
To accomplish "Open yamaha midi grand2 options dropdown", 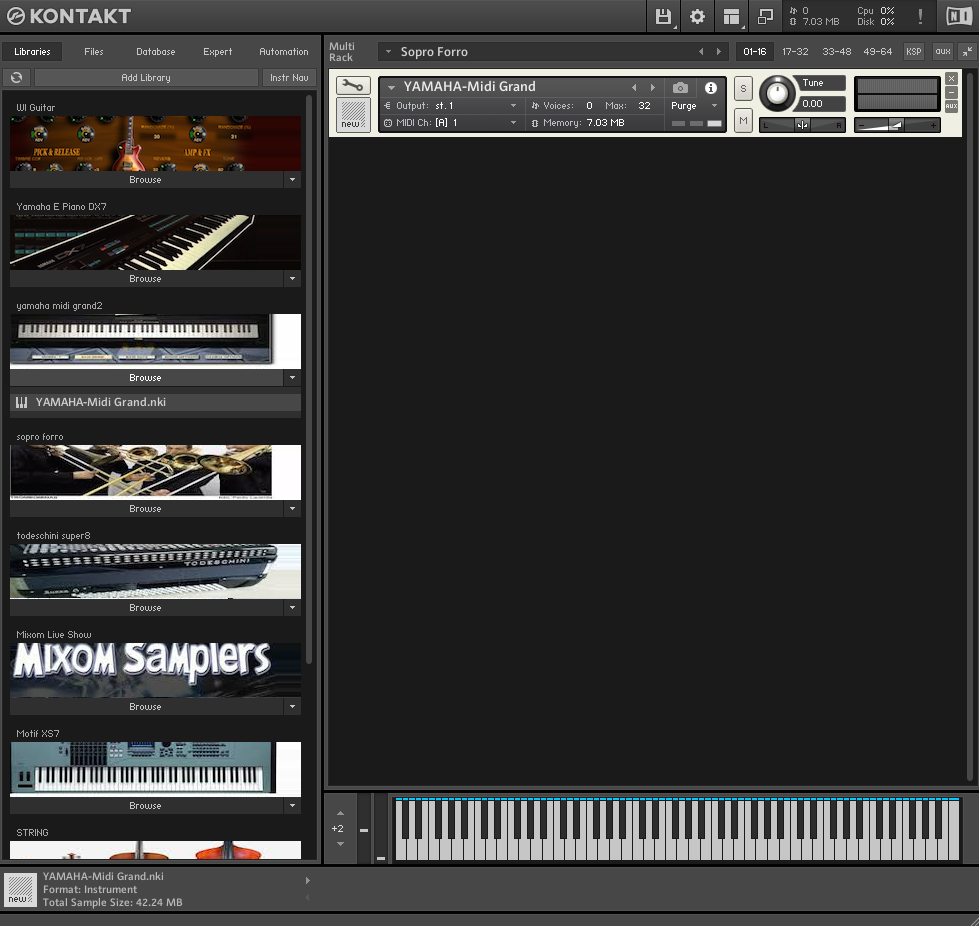I will pyautogui.click(x=292, y=378).
